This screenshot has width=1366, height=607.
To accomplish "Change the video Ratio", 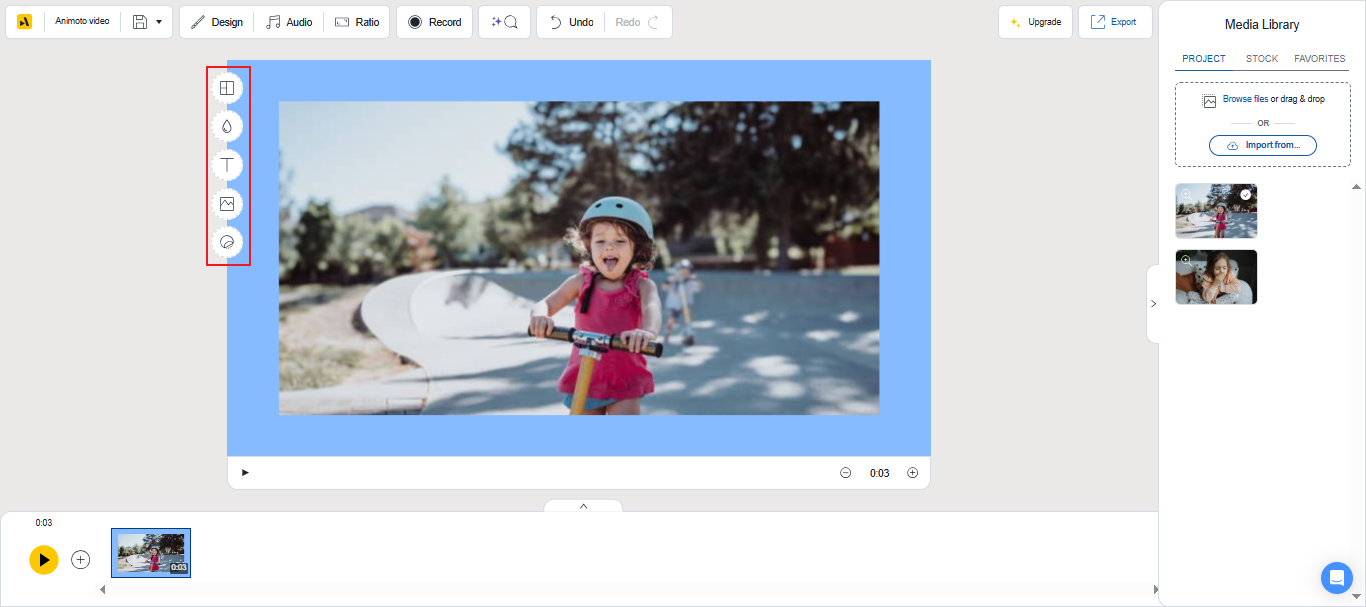I will coord(357,22).
